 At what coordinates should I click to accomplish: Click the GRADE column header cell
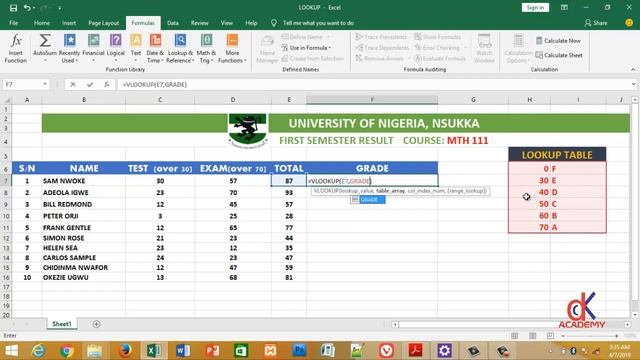372,168
